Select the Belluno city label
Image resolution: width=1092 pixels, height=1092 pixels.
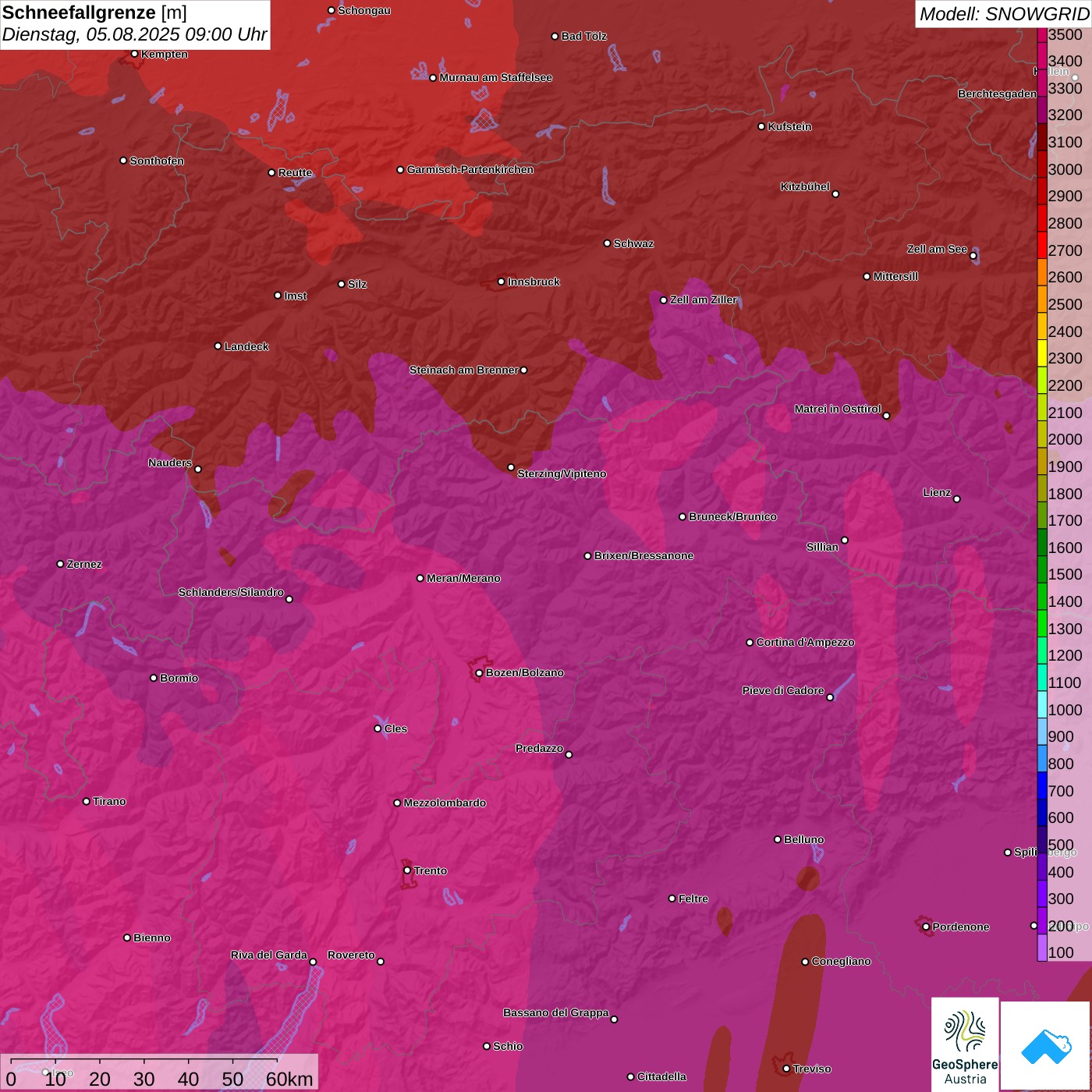803,839
